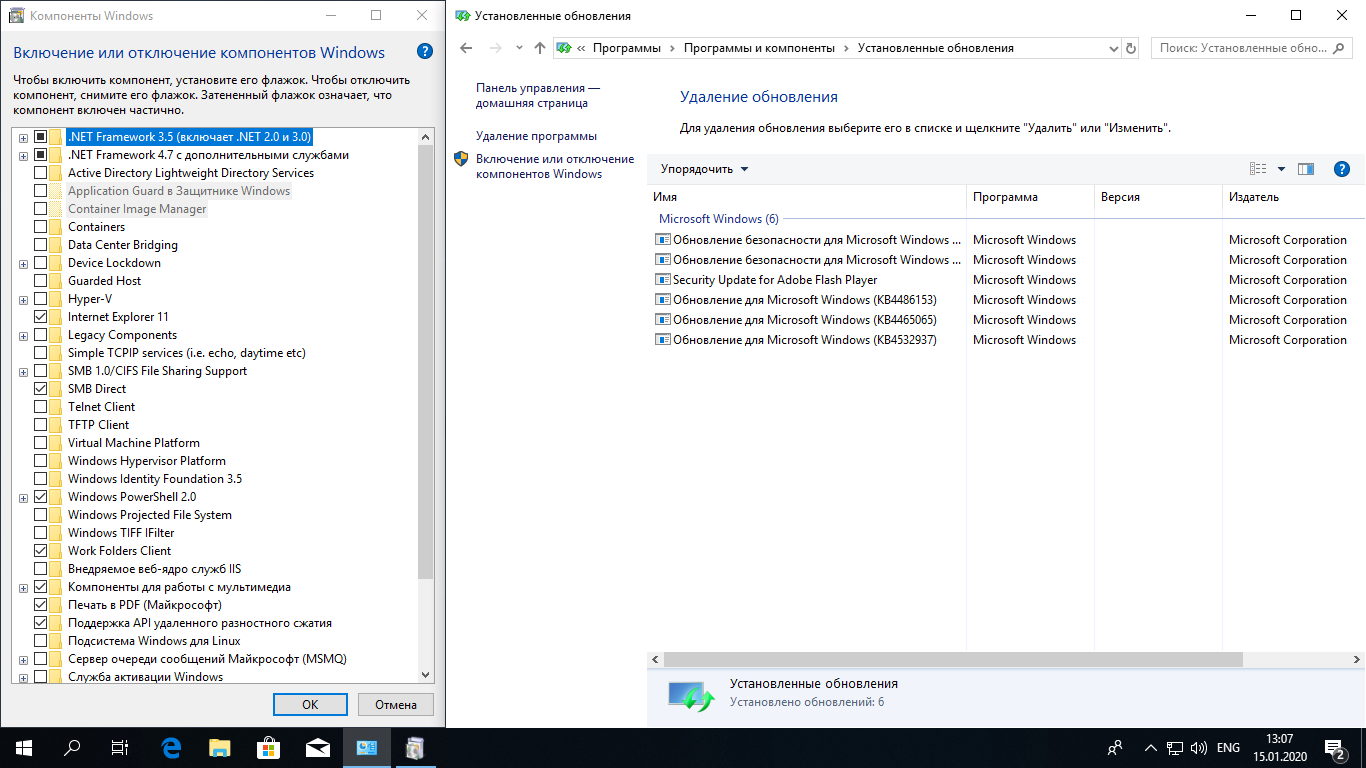Viewport: 1366px width, 768px height.
Task: Open help in Installed Updates window
Action: click(1342, 169)
